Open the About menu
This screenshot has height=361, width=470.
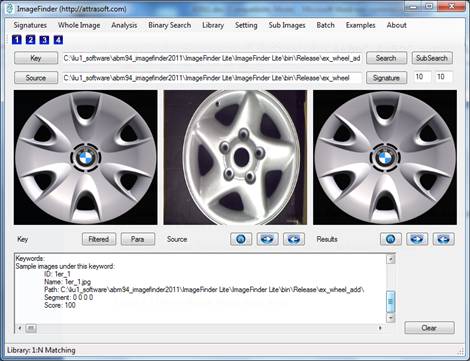[396, 25]
